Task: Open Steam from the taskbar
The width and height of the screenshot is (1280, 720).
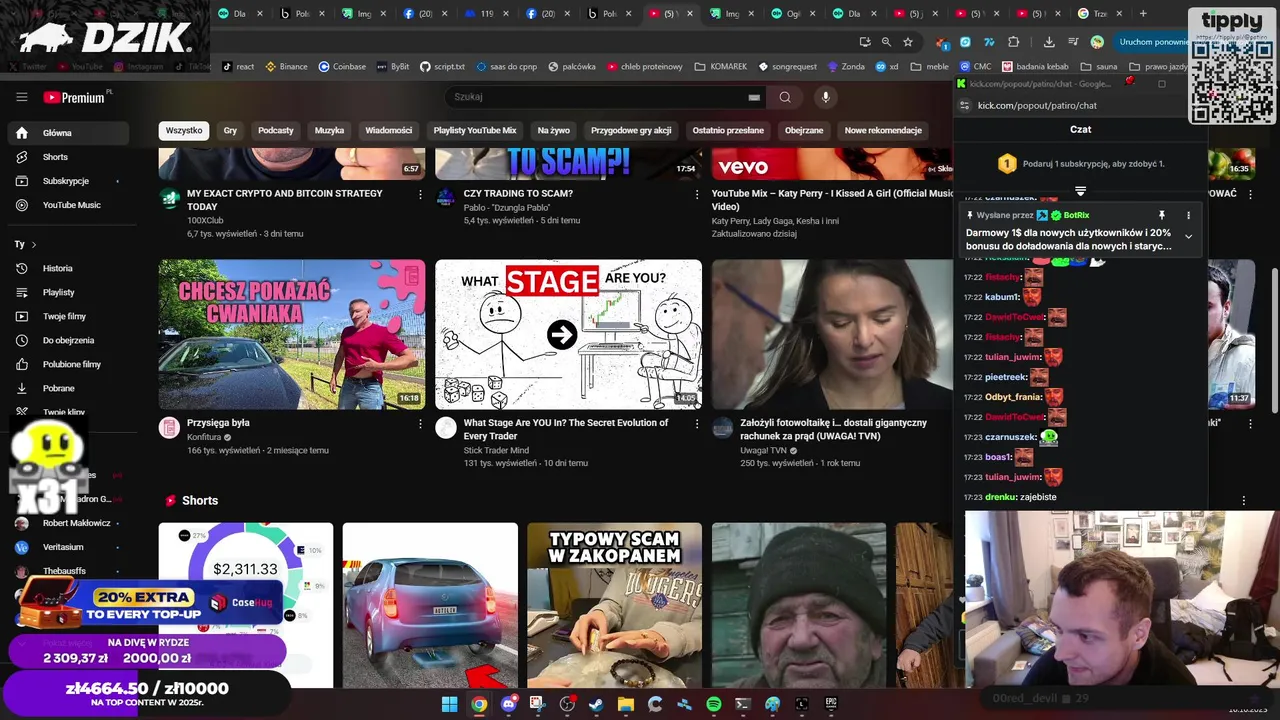Action: pyautogui.click(x=596, y=704)
